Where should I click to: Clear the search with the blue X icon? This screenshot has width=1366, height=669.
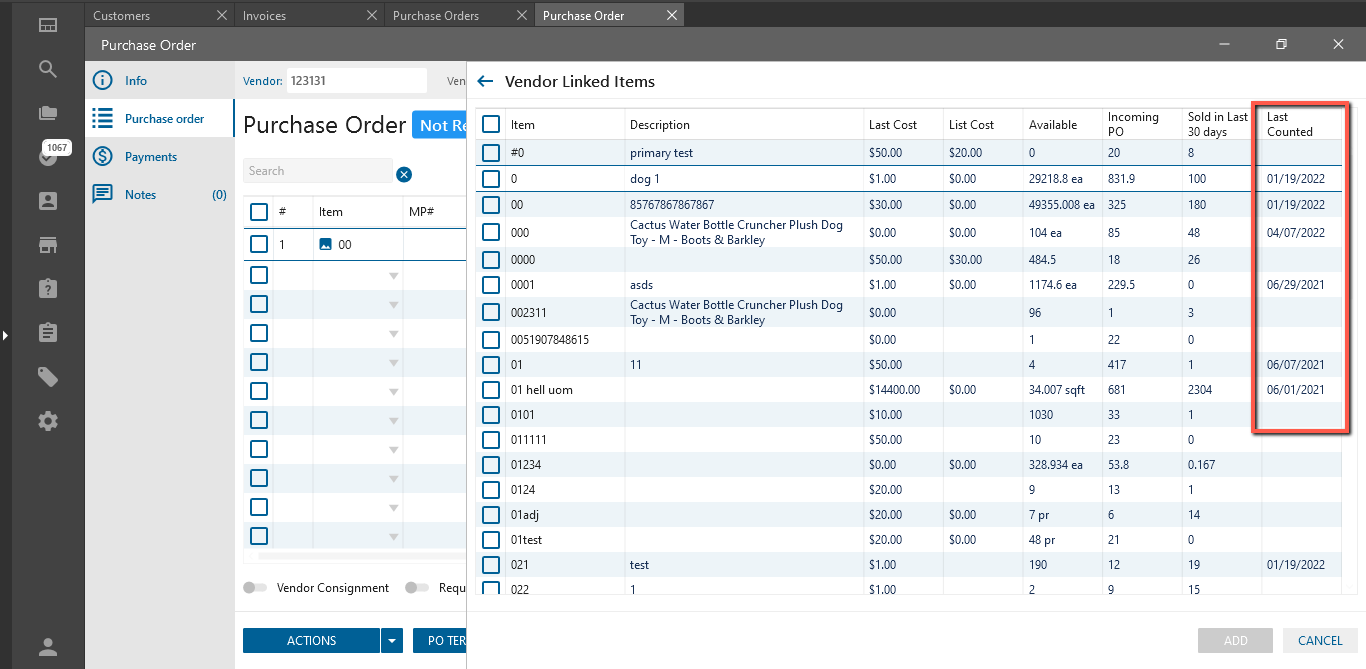[x=404, y=174]
